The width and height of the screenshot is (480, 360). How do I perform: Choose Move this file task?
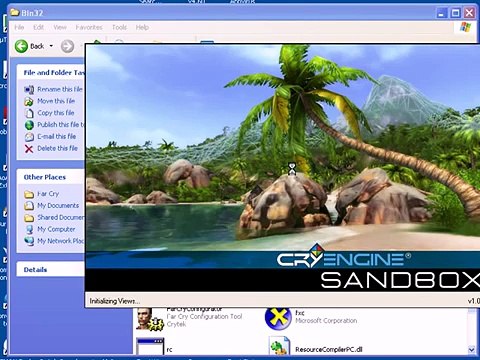[56, 101]
